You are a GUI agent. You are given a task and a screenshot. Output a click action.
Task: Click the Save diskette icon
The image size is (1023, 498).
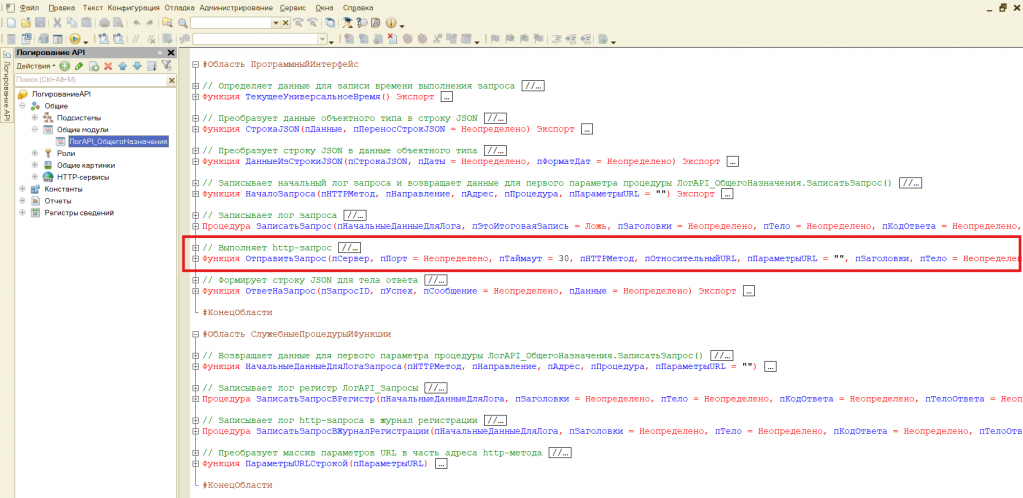click(x=40, y=23)
